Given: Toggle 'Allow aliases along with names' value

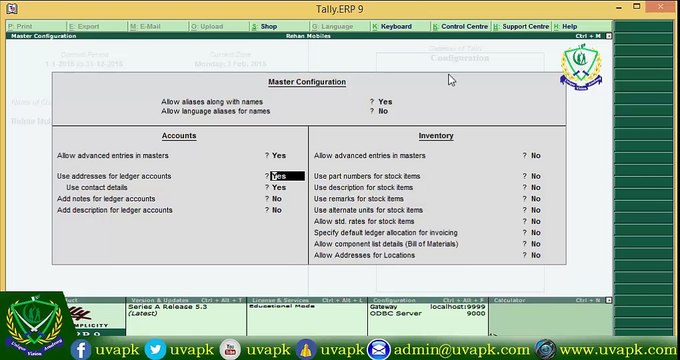Looking at the screenshot, I should (385, 102).
